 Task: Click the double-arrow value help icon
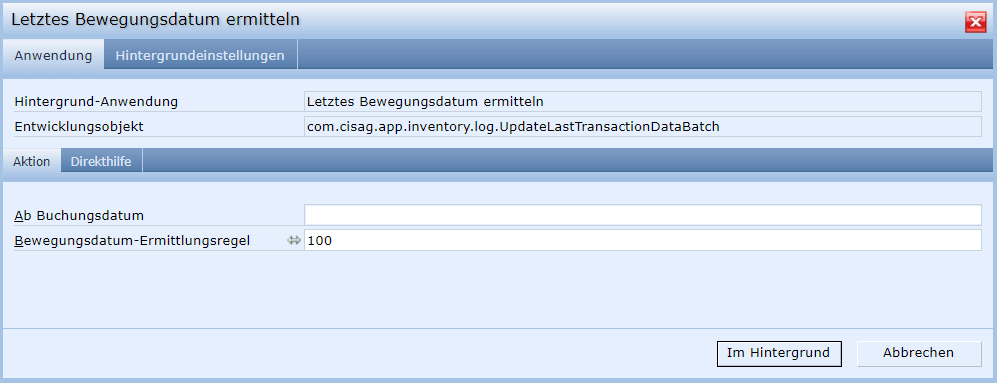coord(293,240)
